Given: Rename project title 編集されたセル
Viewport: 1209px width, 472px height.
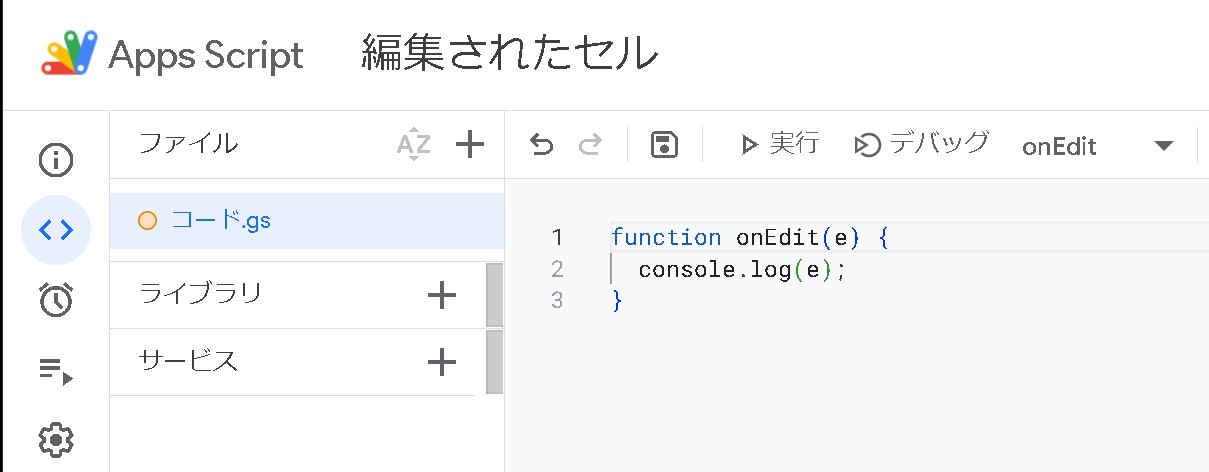Looking at the screenshot, I should [510, 53].
